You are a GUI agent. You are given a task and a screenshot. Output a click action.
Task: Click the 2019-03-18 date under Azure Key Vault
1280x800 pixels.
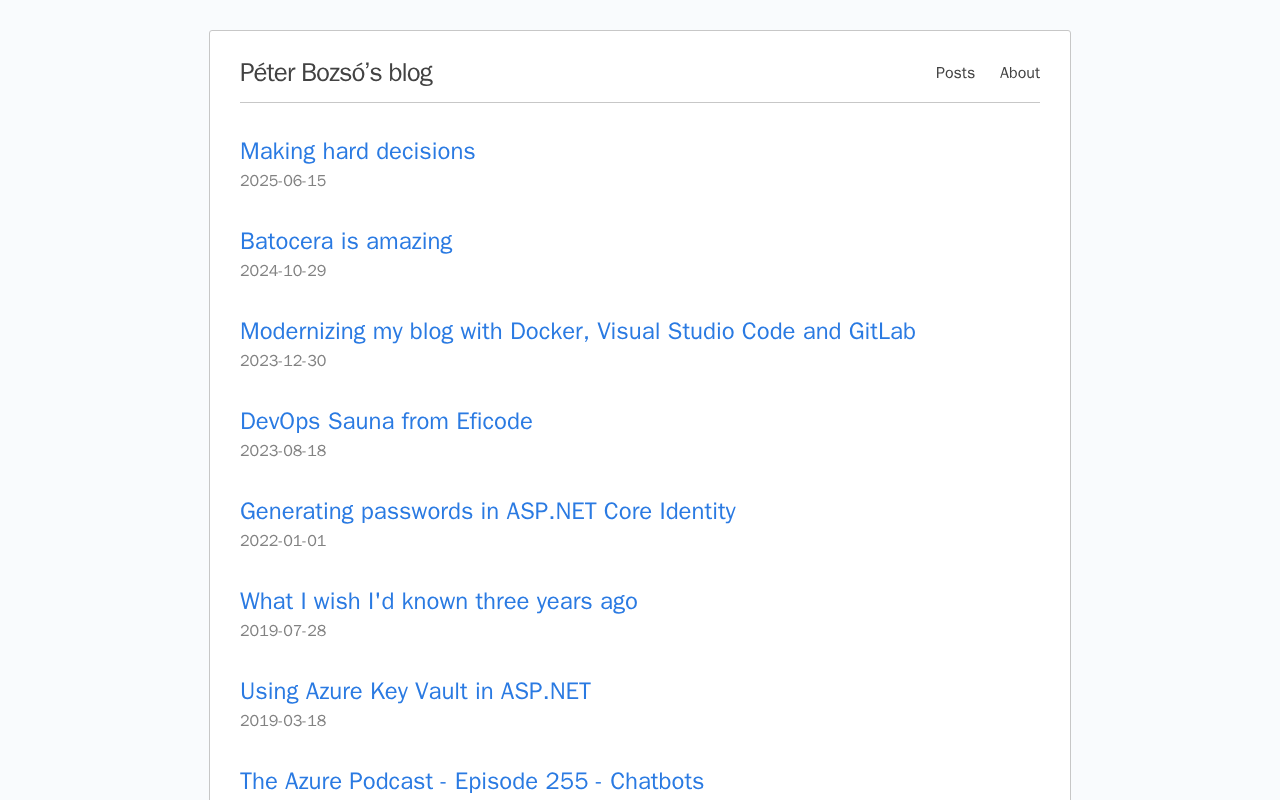point(283,721)
